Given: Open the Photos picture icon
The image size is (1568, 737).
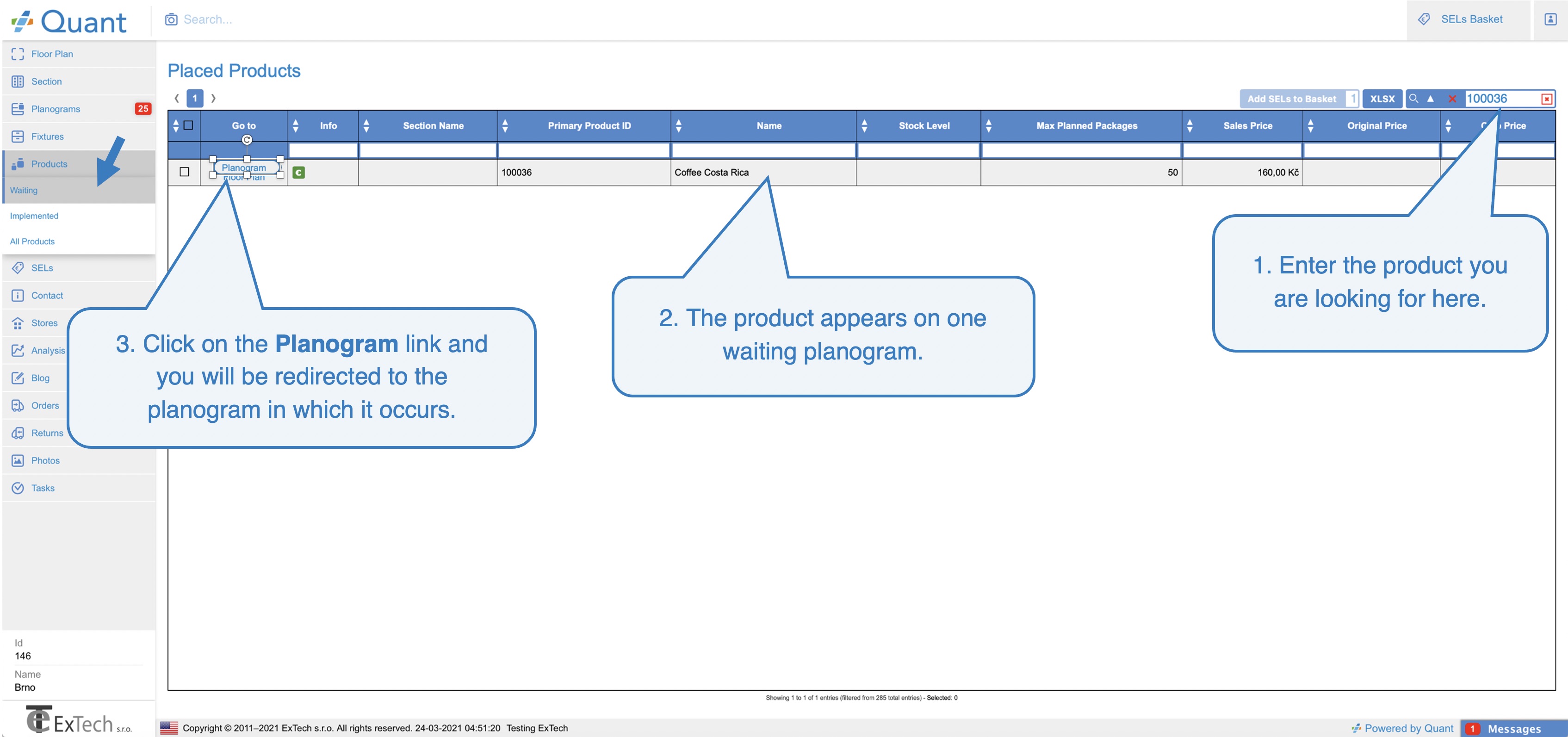Looking at the screenshot, I should pyautogui.click(x=18, y=461).
